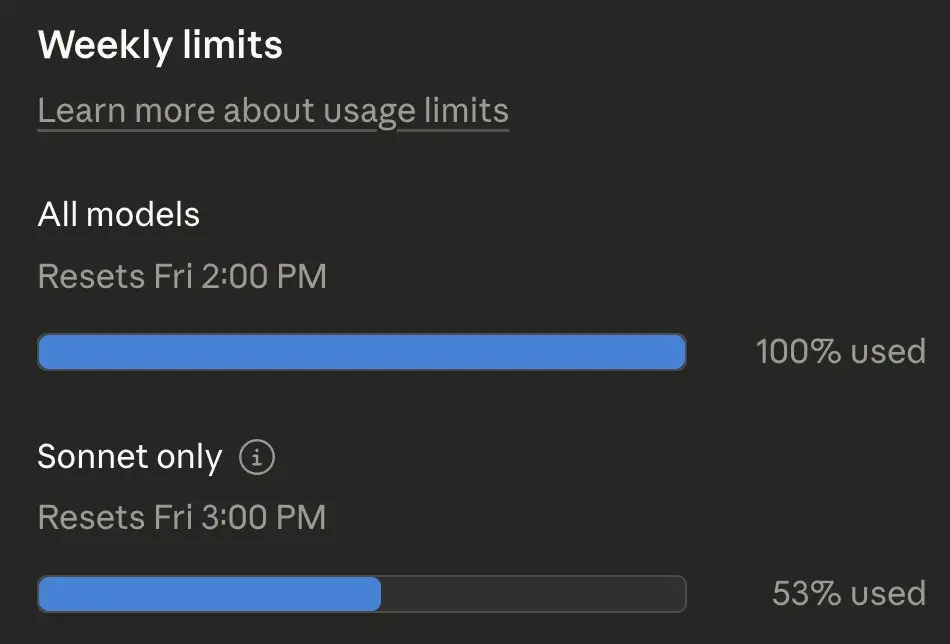Click the empty dark part of Sonnet only bar

(533, 594)
